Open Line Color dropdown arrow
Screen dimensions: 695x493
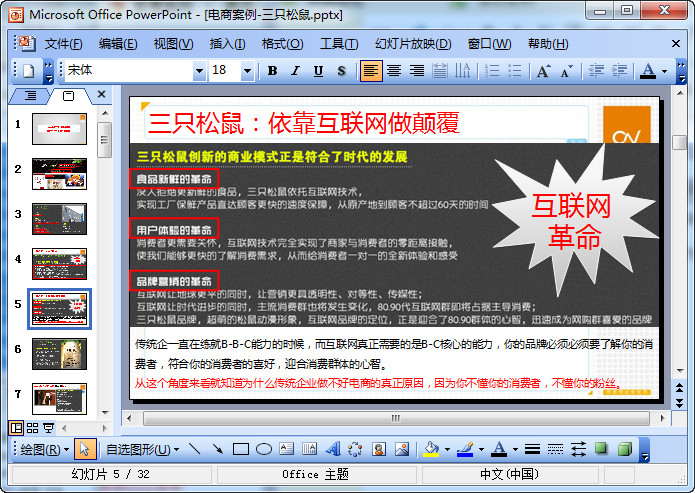[481, 450]
